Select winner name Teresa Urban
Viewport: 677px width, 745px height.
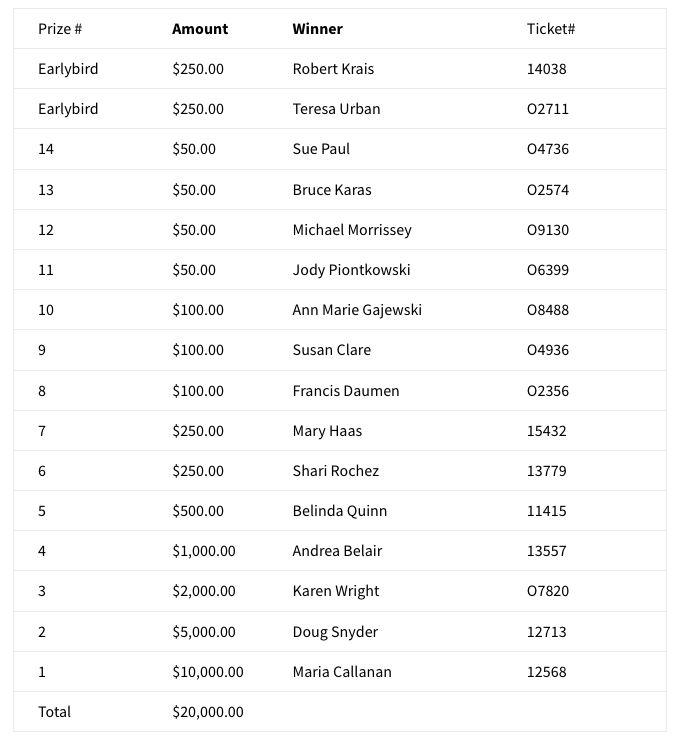pyautogui.click(x=336, y=109)
